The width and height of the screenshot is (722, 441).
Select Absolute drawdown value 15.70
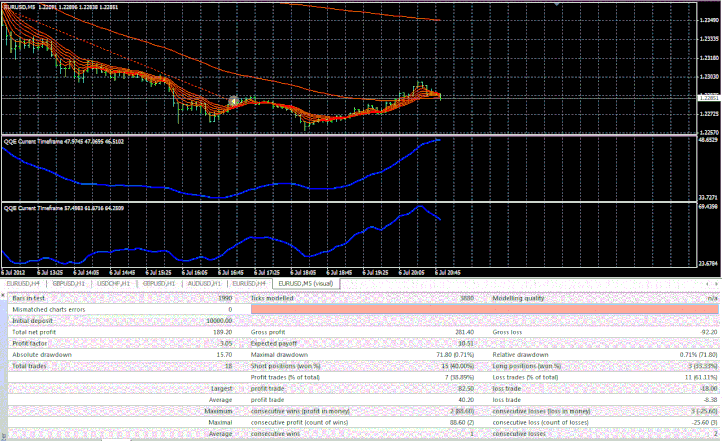click(x=224, y=355)
